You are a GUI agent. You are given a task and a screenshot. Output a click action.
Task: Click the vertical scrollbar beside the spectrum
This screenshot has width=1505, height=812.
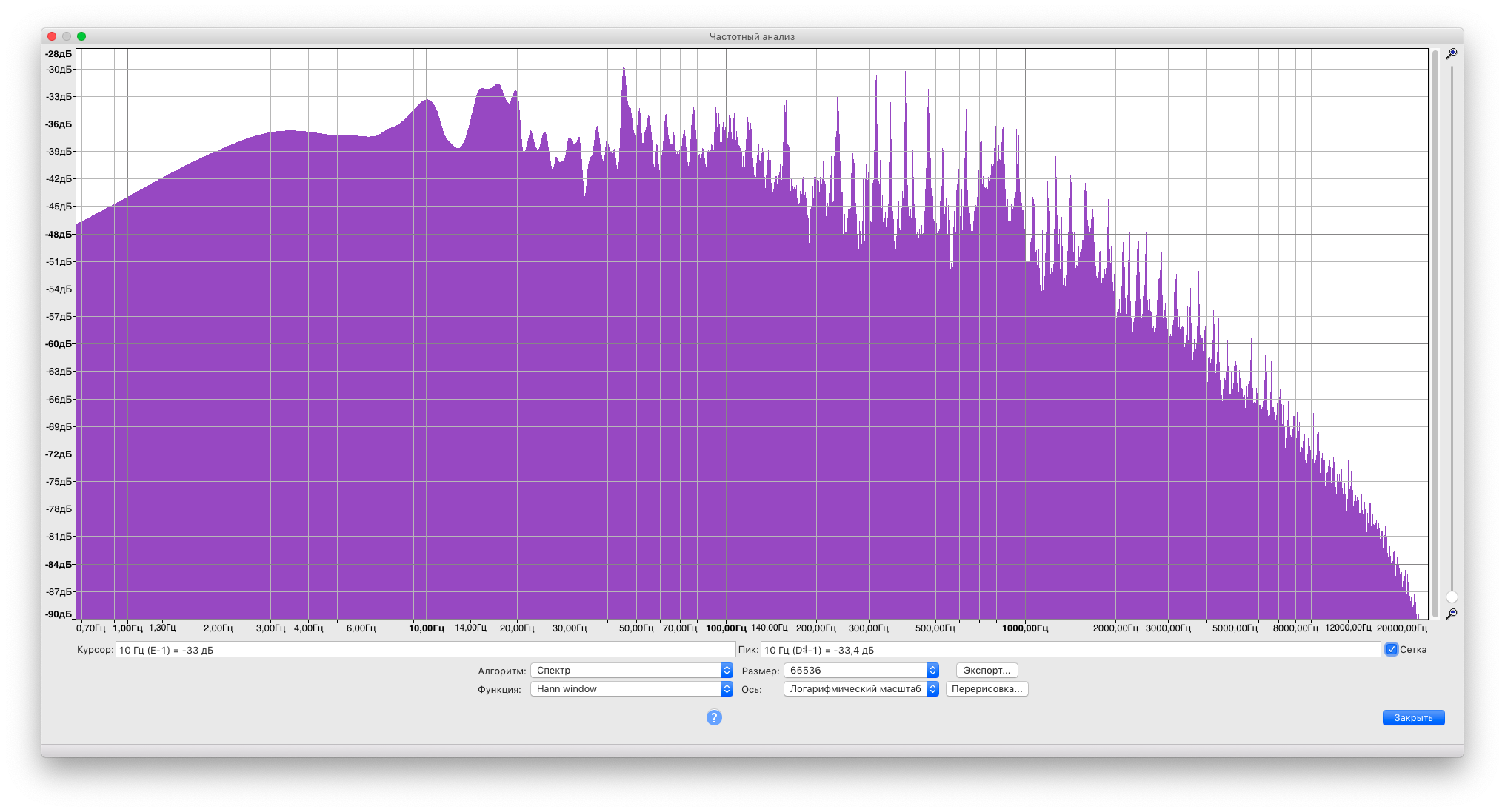point(1435,333)
